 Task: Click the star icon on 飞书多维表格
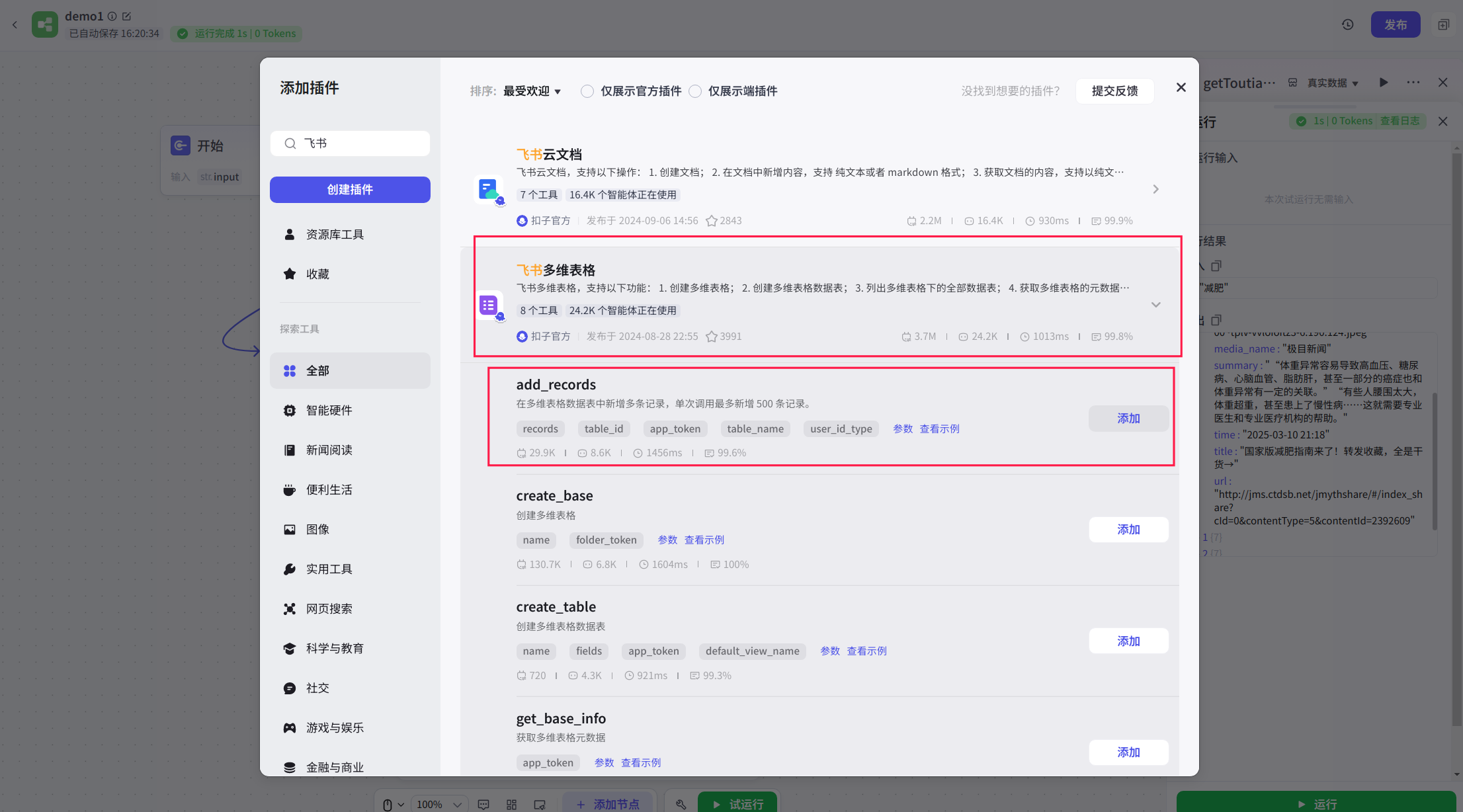712,337
